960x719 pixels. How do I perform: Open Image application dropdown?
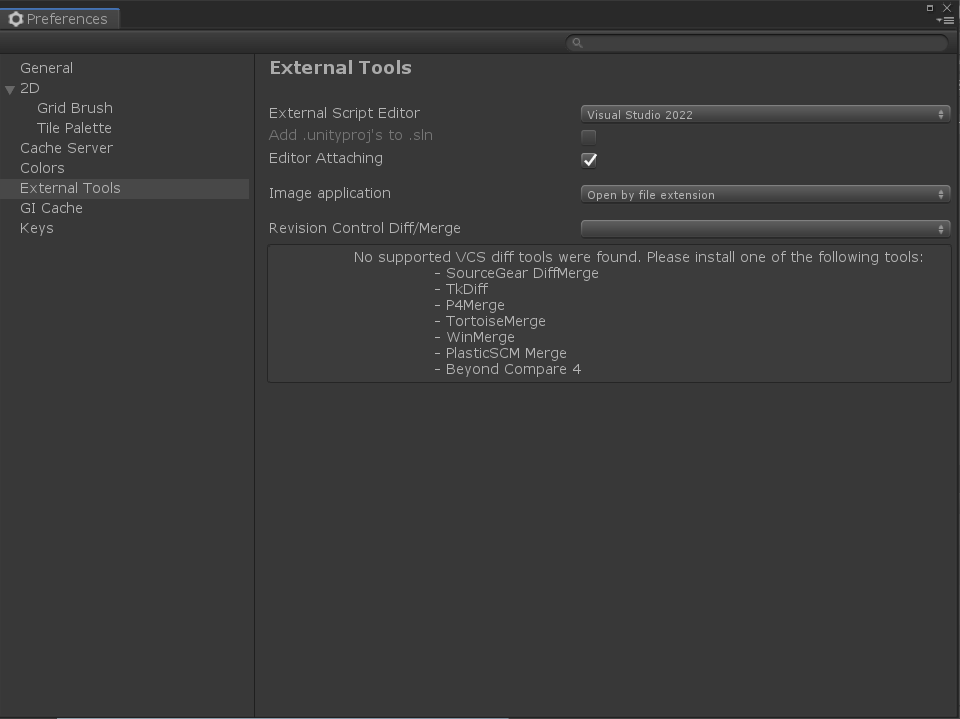pos(765,194)
